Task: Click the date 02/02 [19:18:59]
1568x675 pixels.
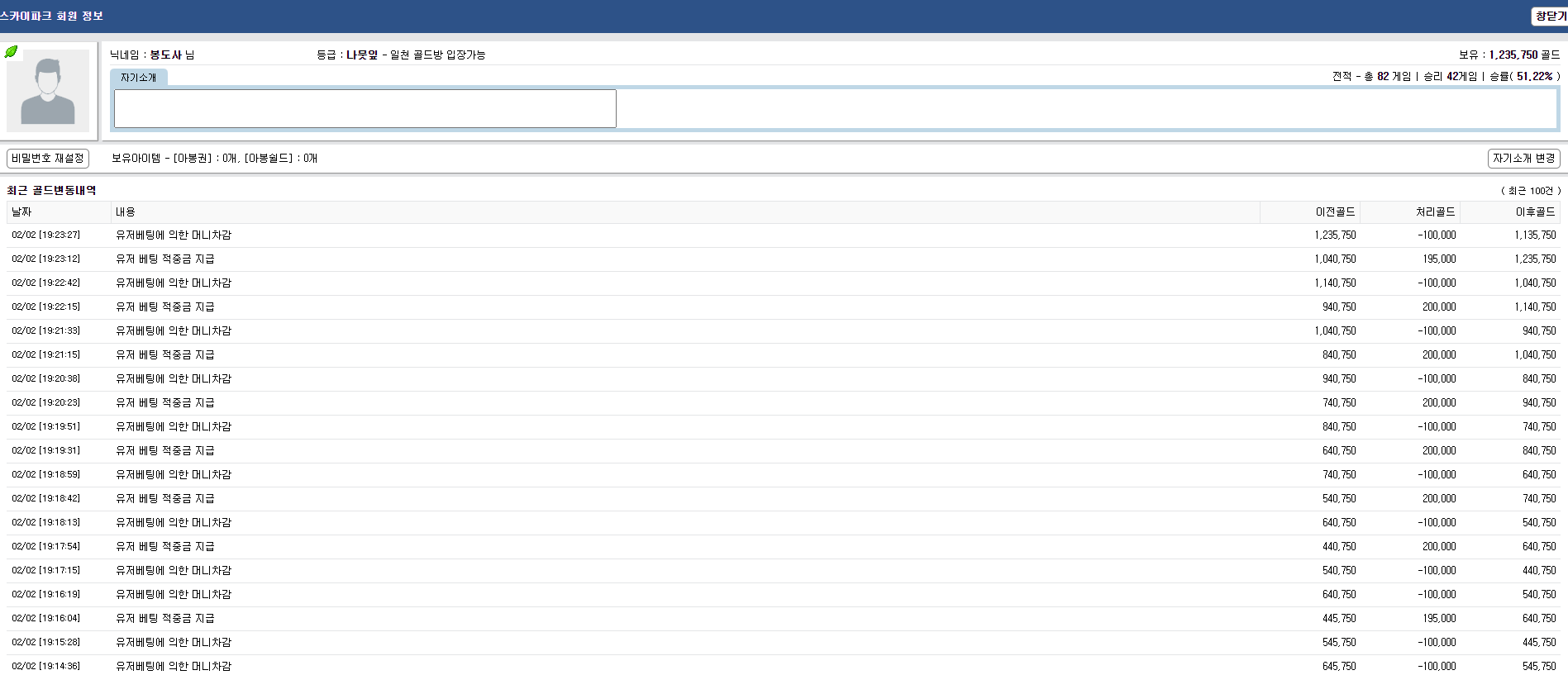Action: (45, 474)
